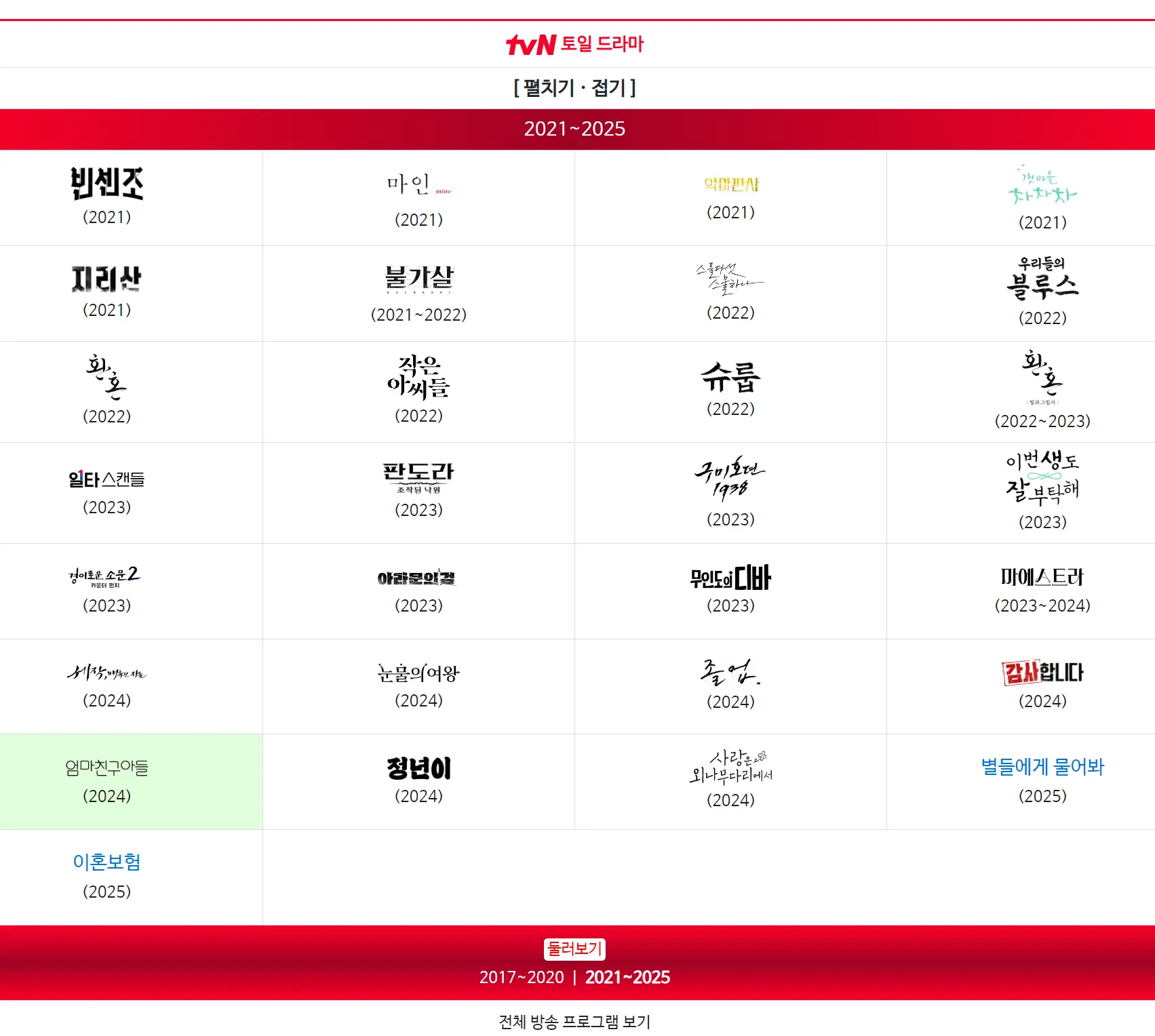Open the 세작, 매혹된 자들 logo

pyautogui.click(x=106, y=672)
